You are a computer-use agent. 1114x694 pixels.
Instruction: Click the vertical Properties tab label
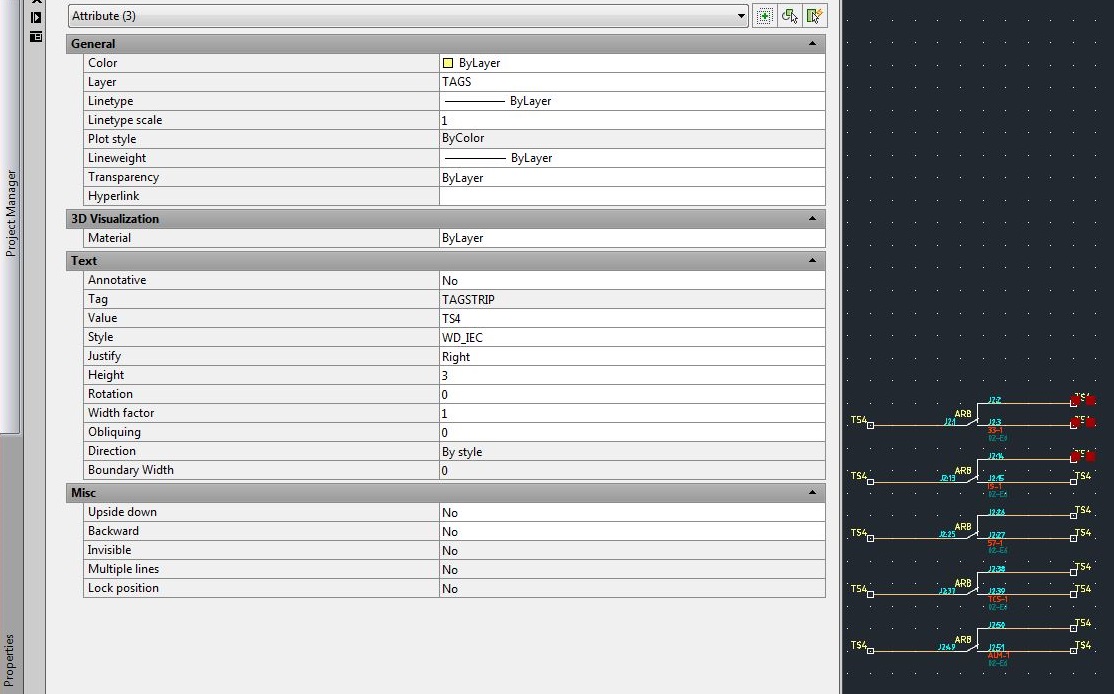pos(10,655)
